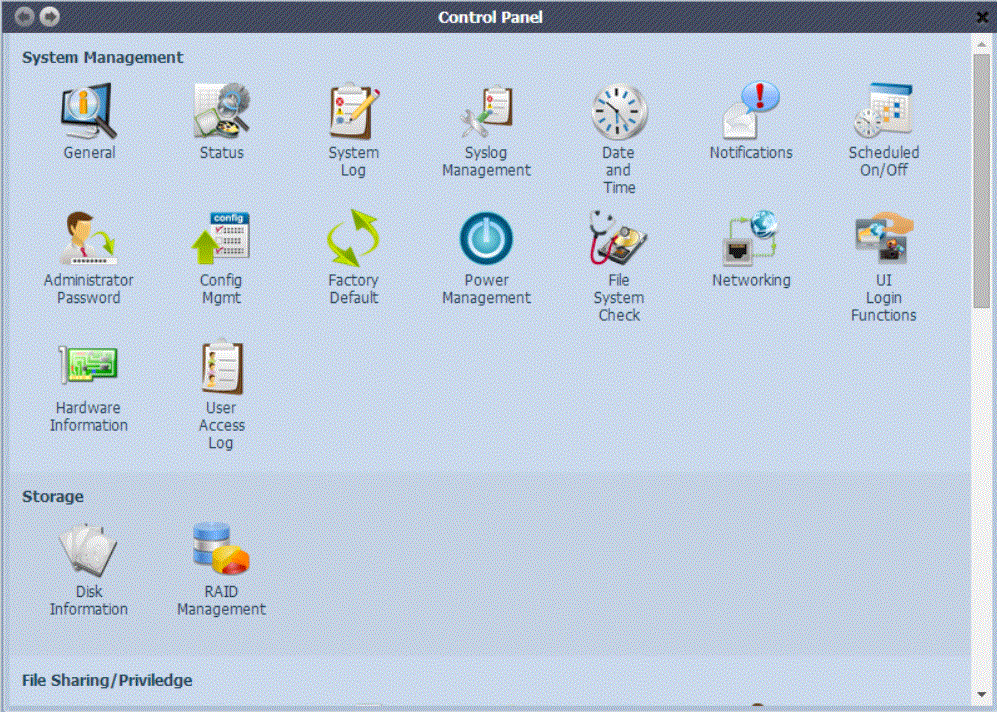Open Hardware Information icon
The image size is (997, 712).
(x=89, y=366)
